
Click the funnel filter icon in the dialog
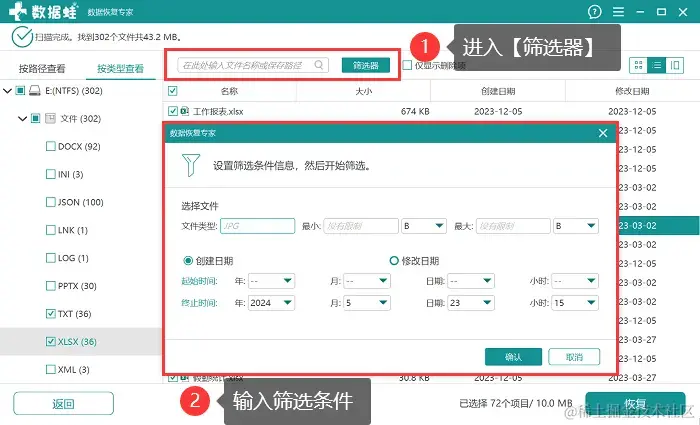[191, 165]
